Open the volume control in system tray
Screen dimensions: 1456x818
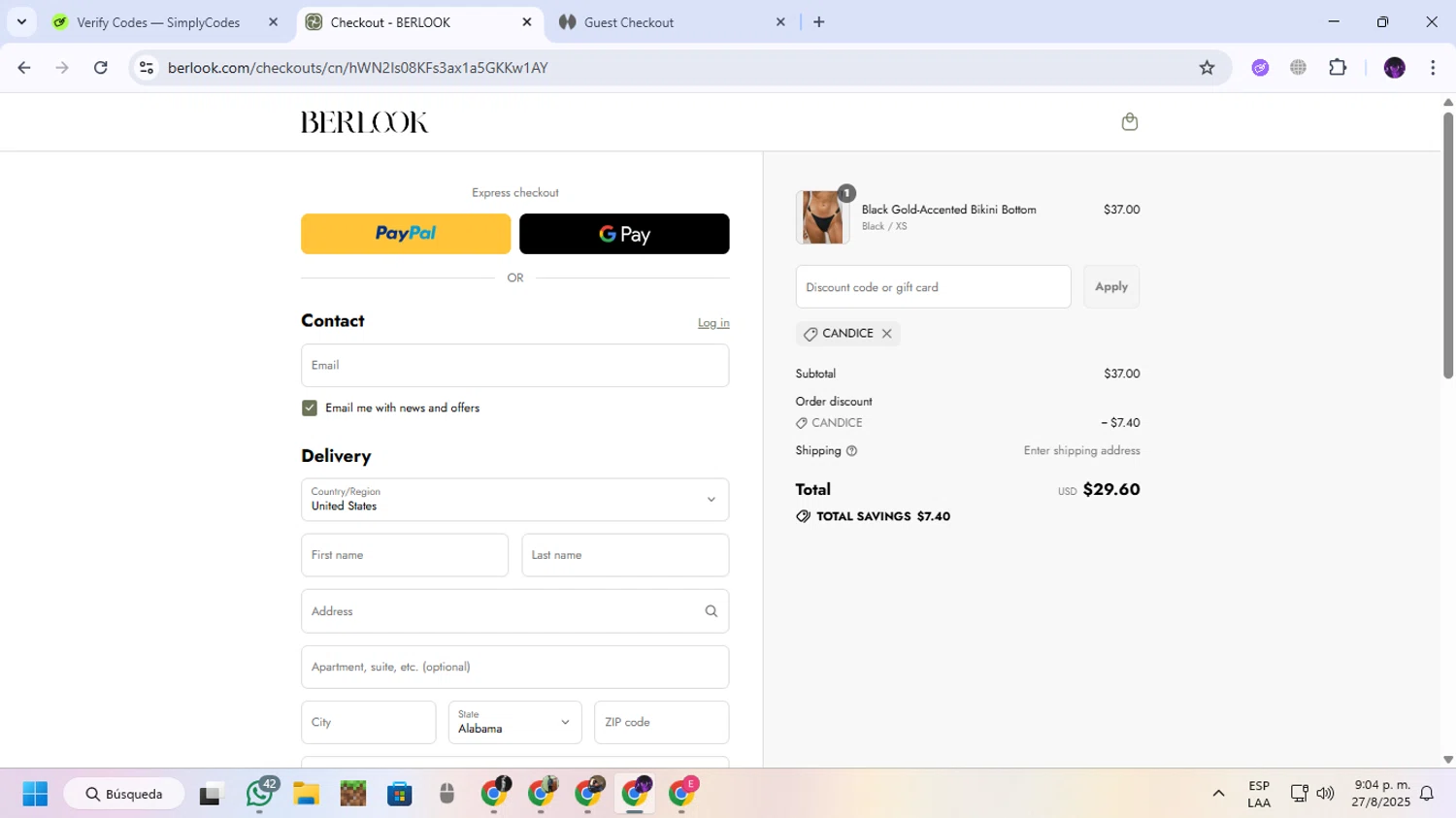(1325, 795)
